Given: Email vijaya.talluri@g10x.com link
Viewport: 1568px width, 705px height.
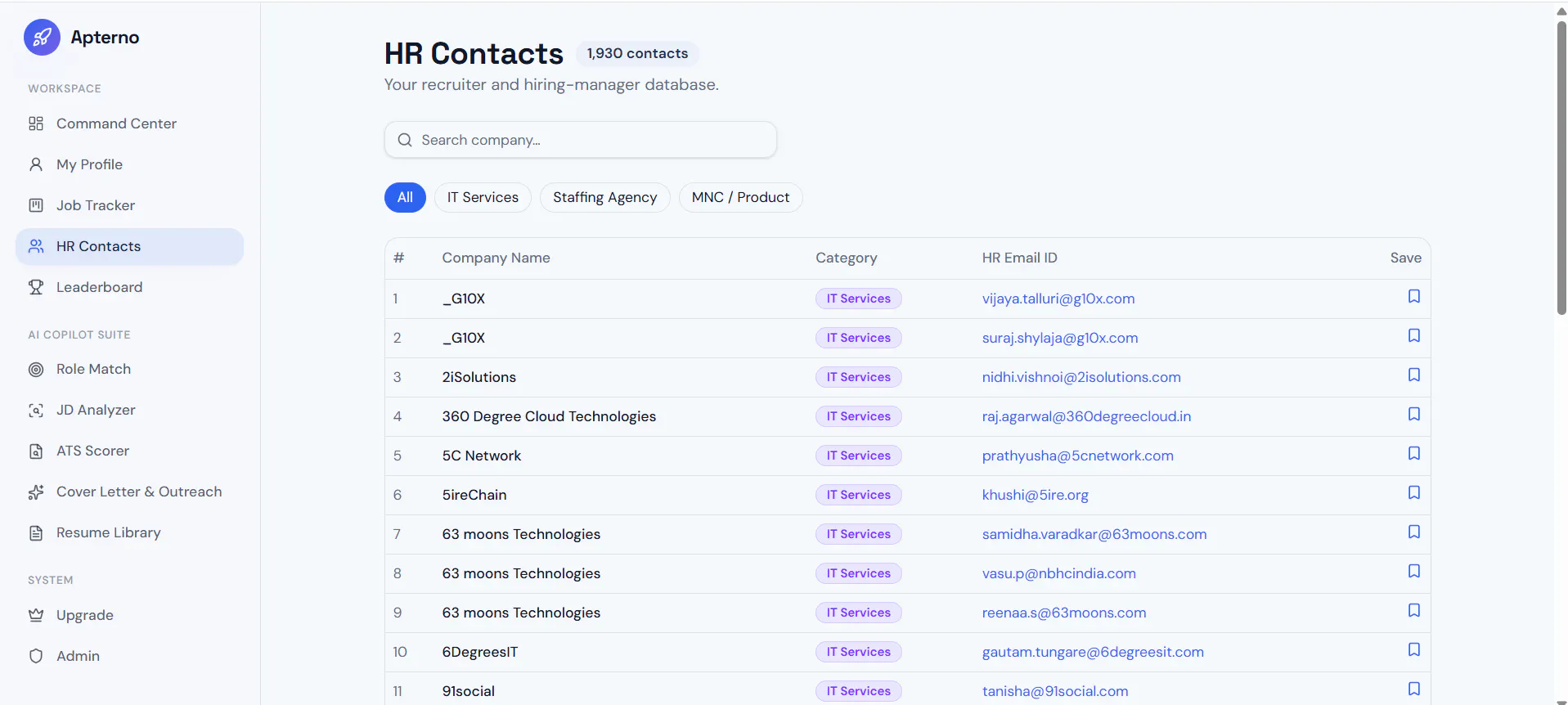Looking at the screenshot, I should tap(1058, 299).
